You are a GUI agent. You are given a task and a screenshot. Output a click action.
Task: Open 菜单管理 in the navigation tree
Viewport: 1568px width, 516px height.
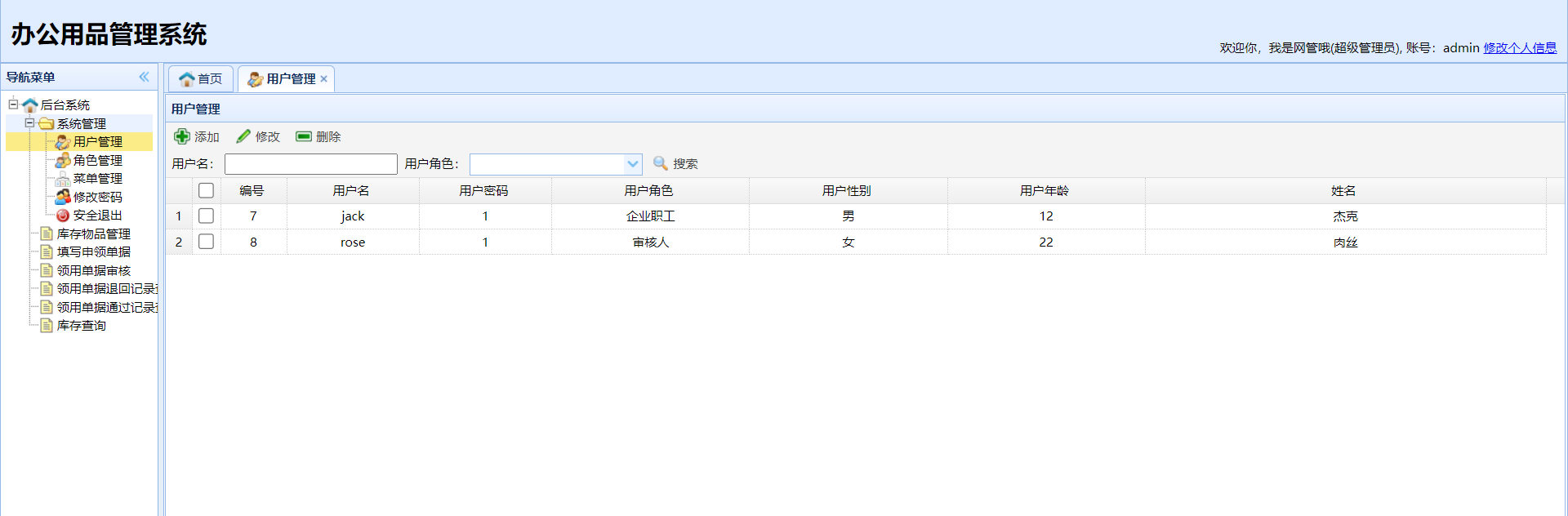98,179
